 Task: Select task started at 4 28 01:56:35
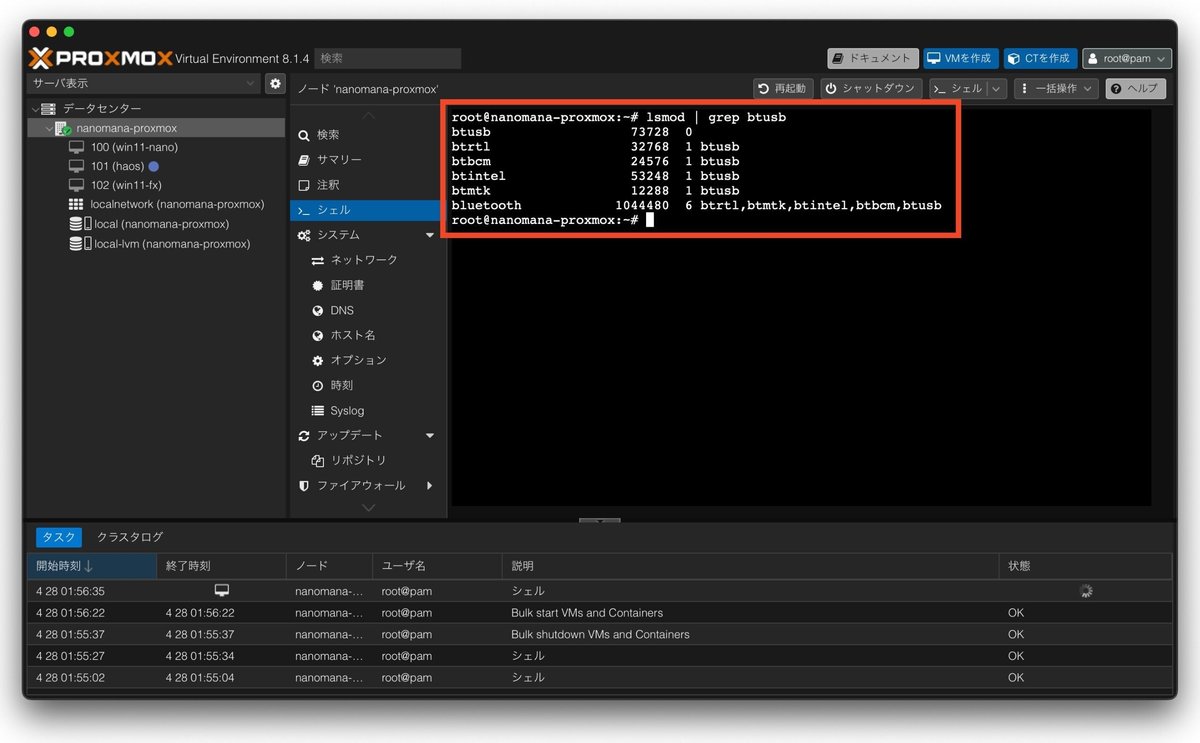[x=600, y=591]
